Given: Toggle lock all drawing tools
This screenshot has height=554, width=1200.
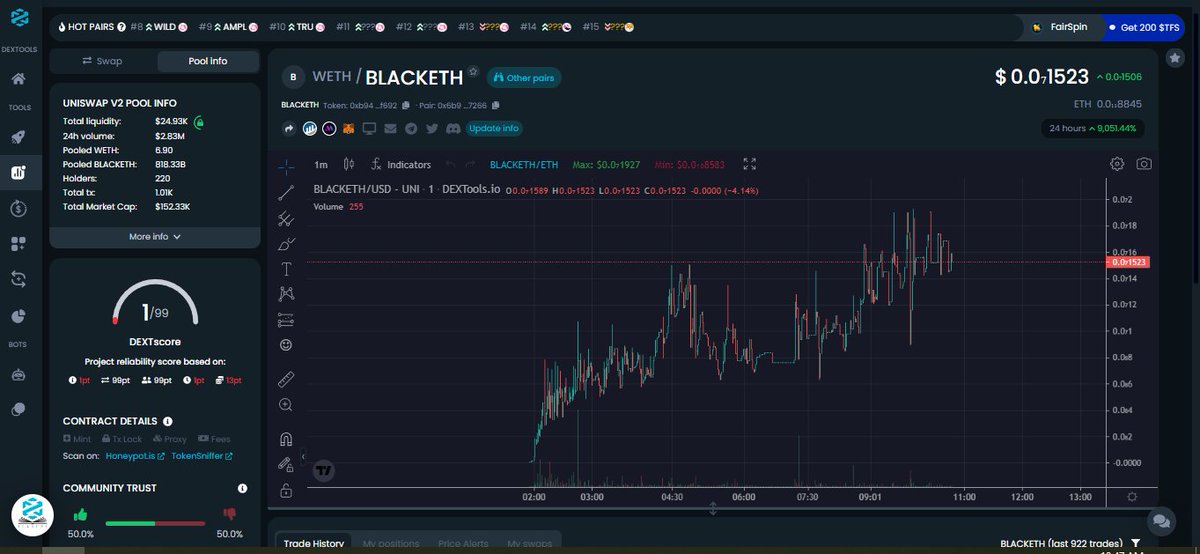Looking at the screenshot, I should (286, 491).
